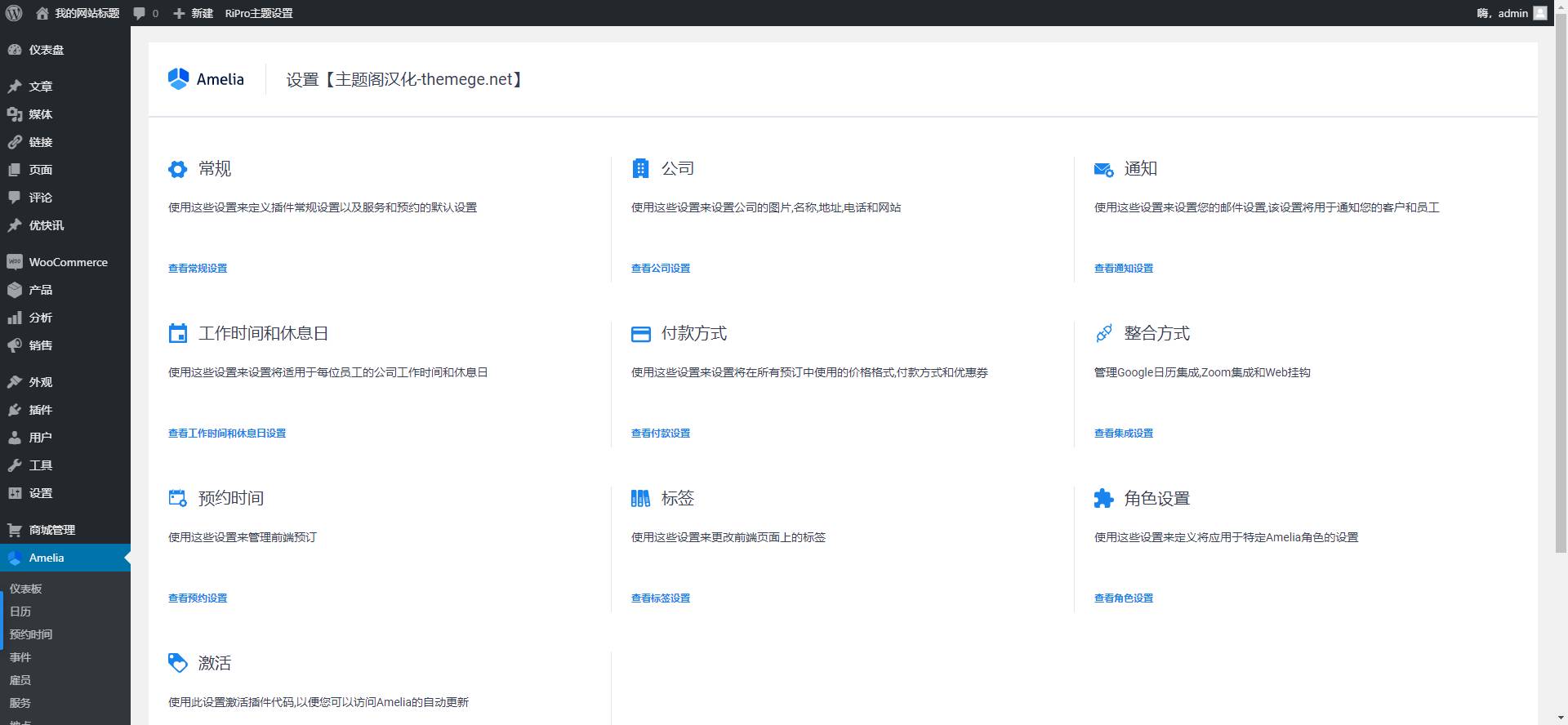1568x725 pixels.
Task: Click the 常规 gear icon
Action: pos(177,169)
